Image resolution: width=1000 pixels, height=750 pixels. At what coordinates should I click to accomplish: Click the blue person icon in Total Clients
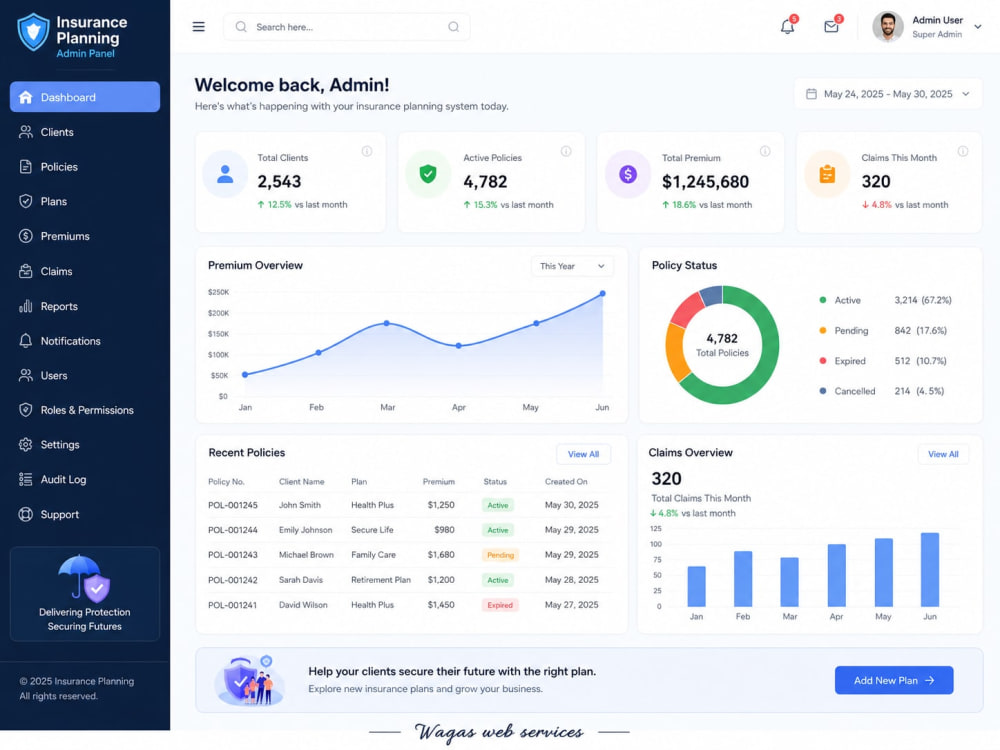225,174
